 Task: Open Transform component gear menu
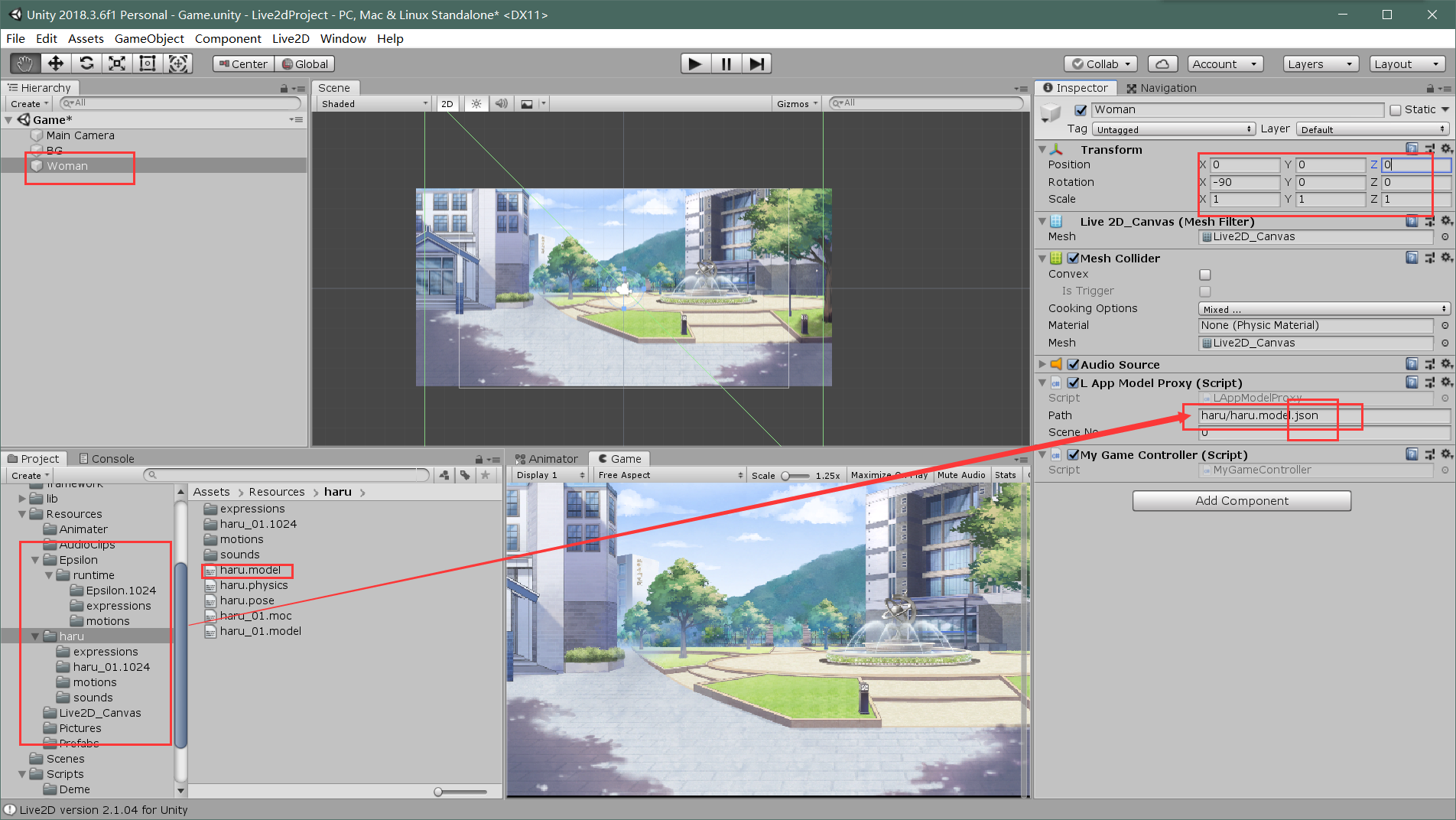[x=1446, y=149]
